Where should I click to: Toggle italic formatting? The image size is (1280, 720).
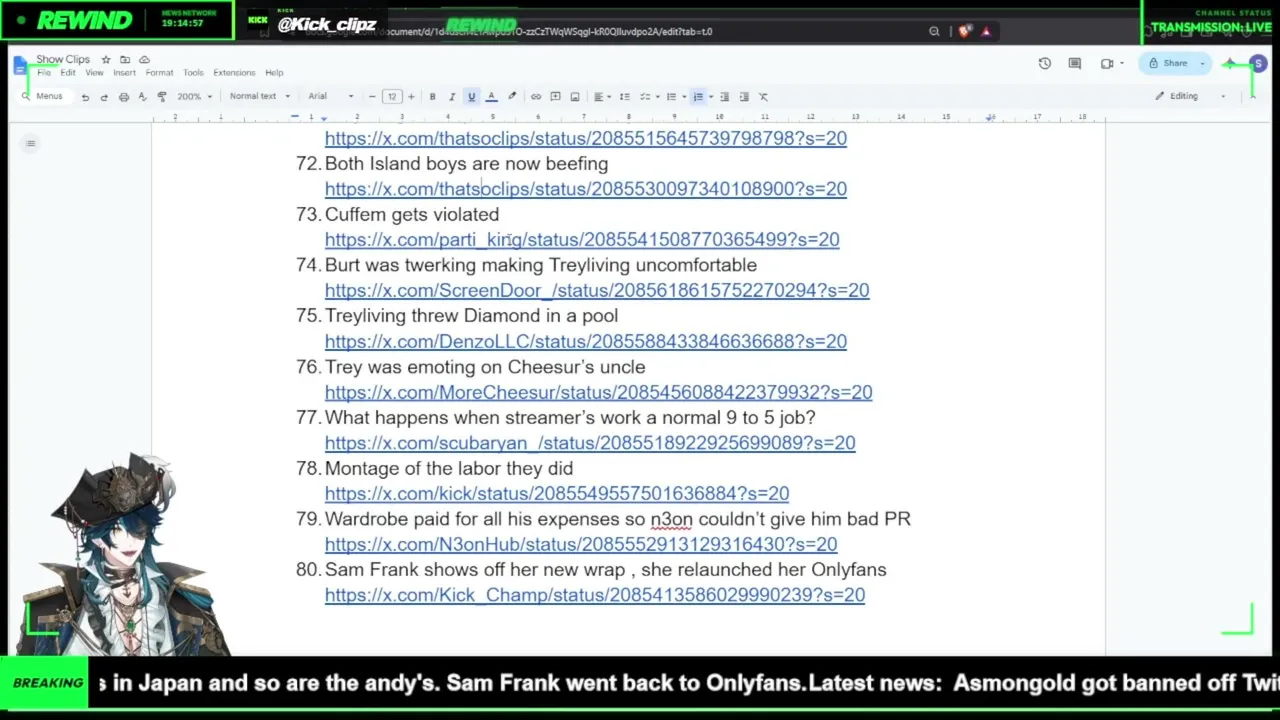[452, 97]
